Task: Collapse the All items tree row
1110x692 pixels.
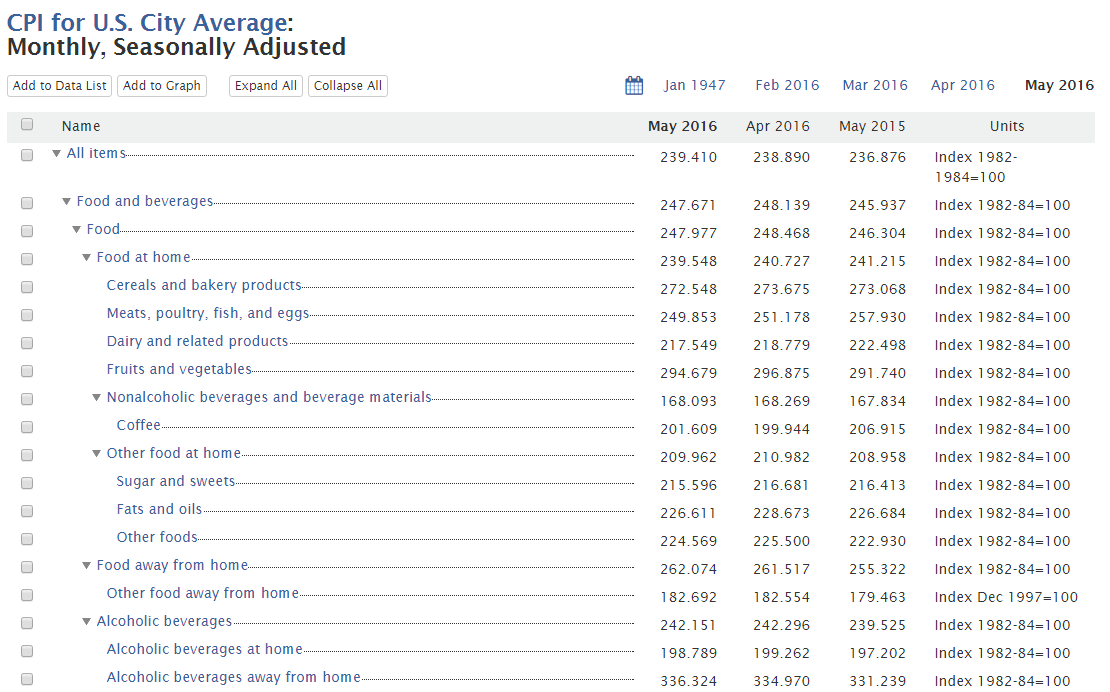Action: tap(57, 154)
